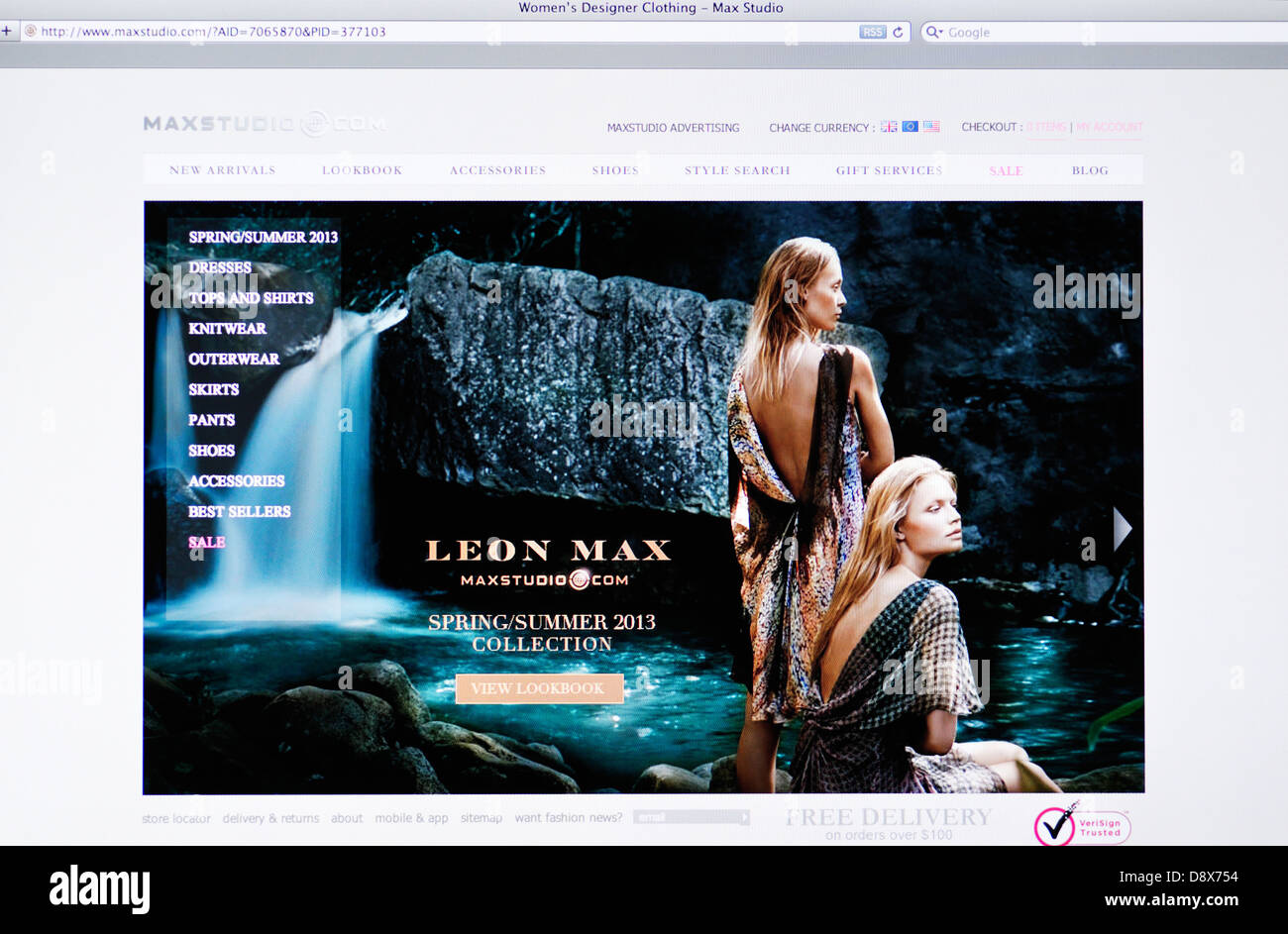
Task: Select the EU flag currency
Action: tap(910, 127)
